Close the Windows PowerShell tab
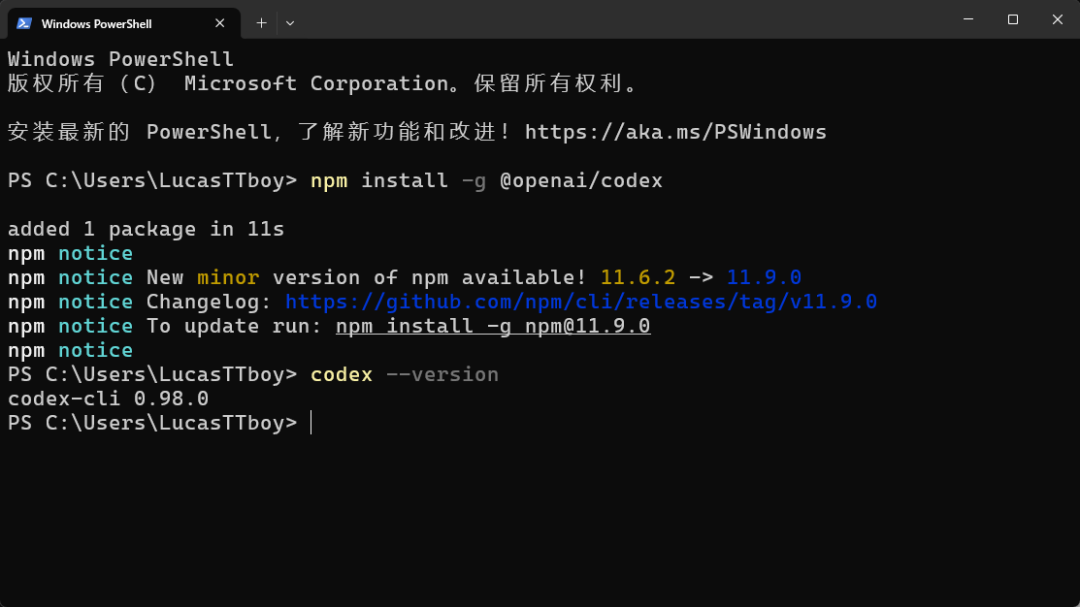The width and height of the screenshot is (1080, 607). tap(222, 23)
